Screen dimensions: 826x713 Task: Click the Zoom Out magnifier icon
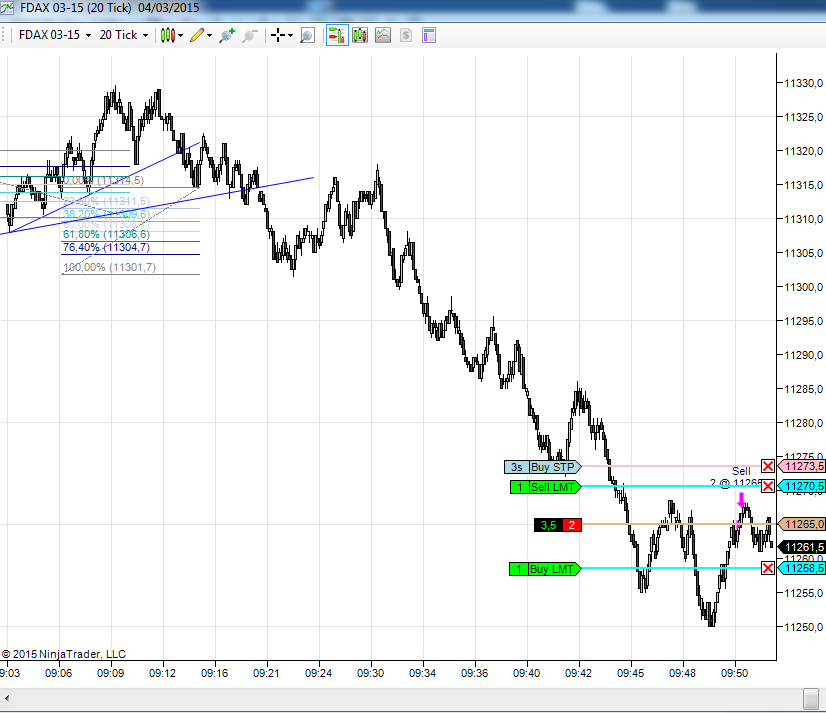tap(250, 35)
